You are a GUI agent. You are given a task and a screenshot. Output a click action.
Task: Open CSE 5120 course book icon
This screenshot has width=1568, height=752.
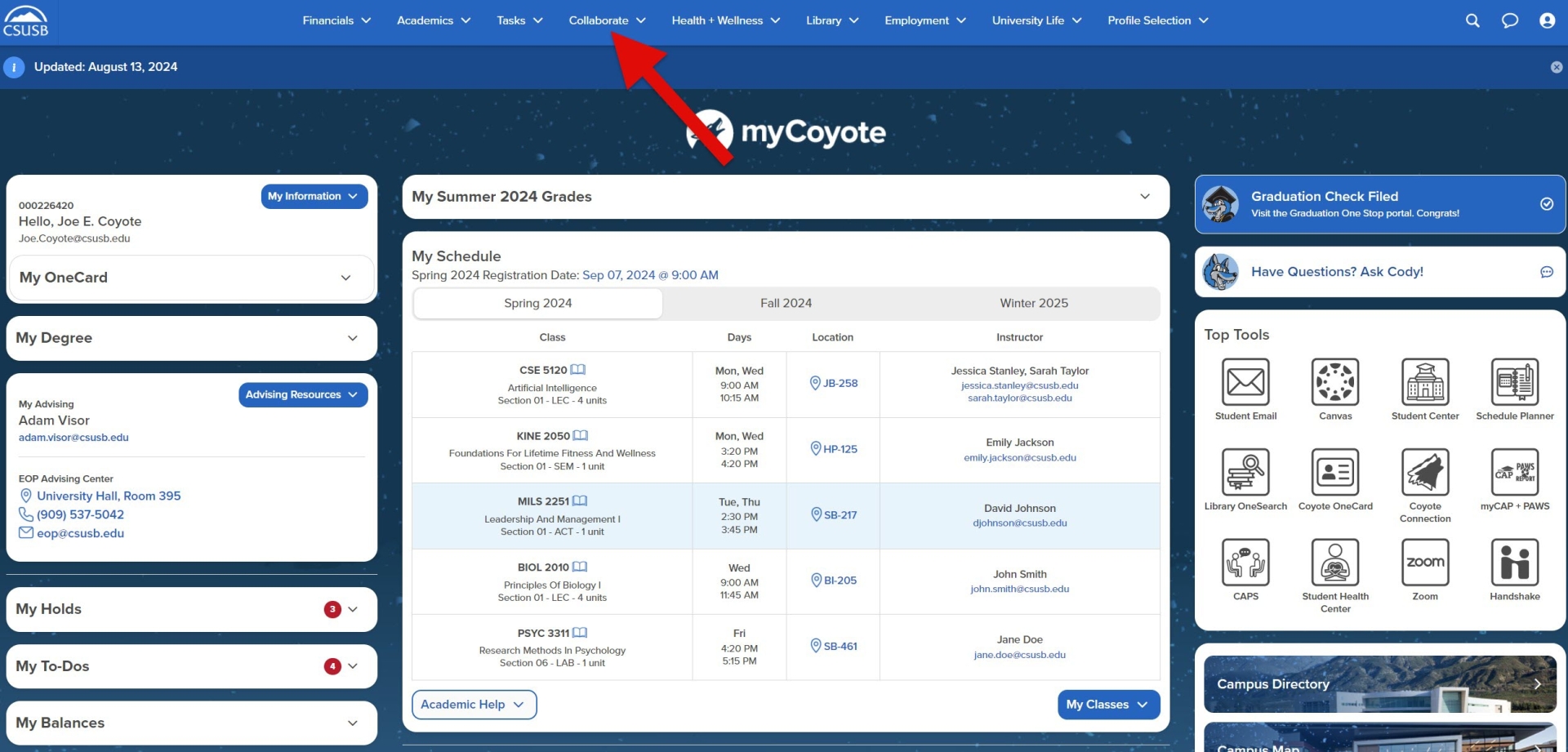pyautogui.click(x=578, y=370)
